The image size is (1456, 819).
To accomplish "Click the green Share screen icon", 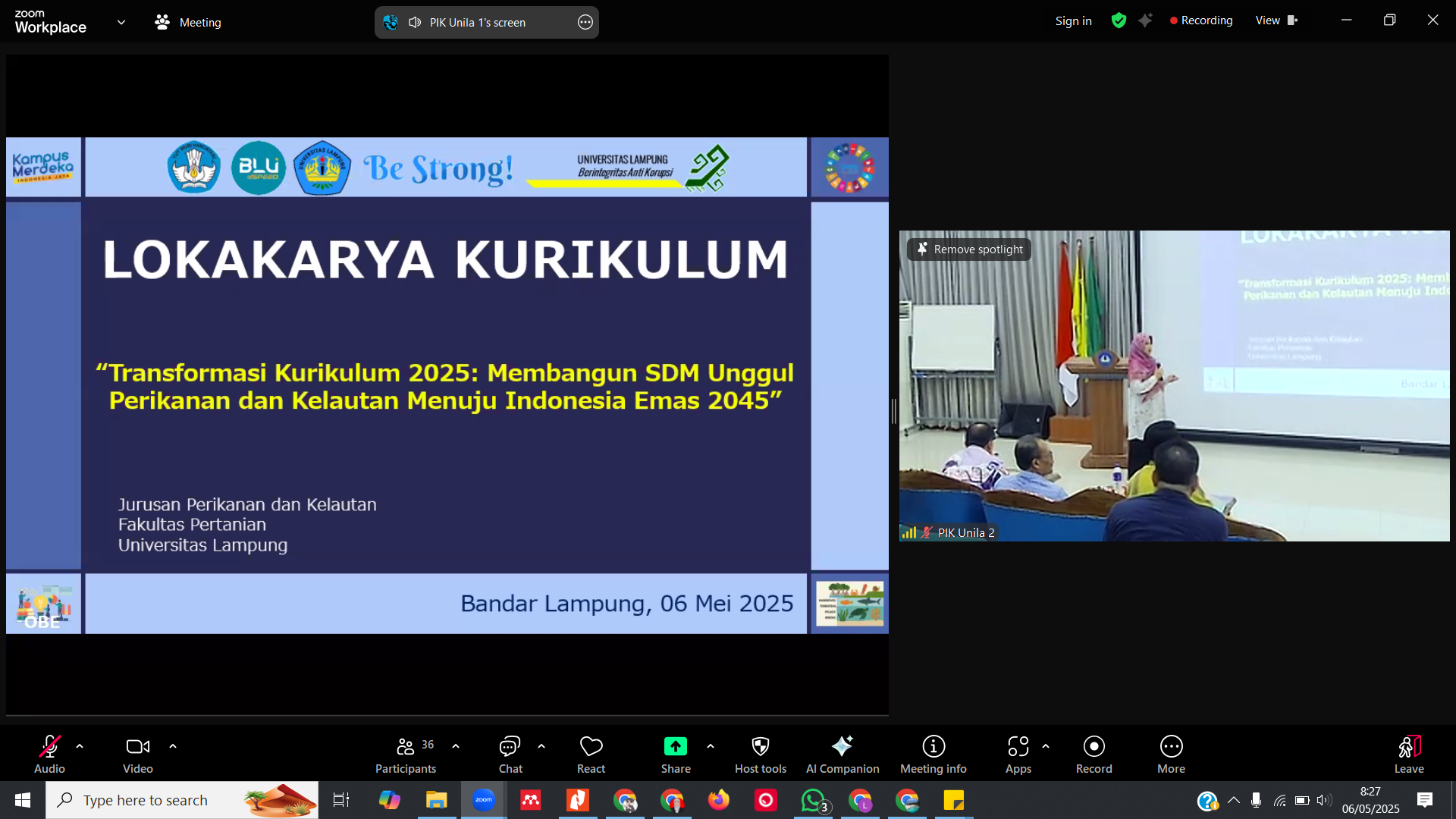I will point(675,746).
